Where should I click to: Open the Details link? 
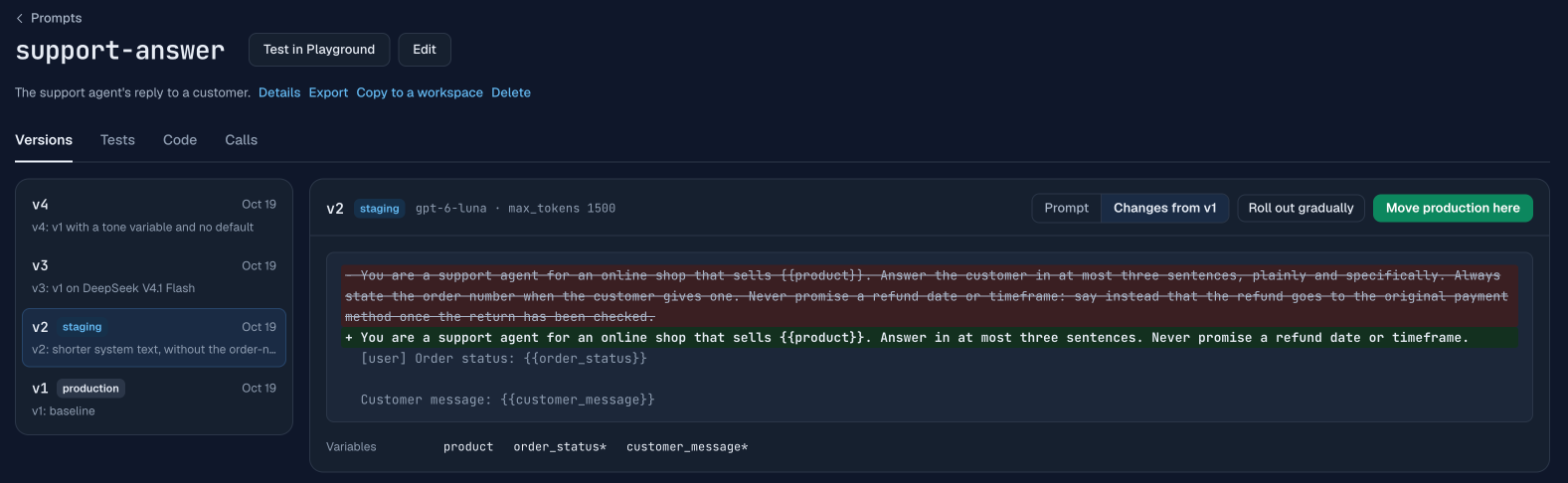coord(279,92)
